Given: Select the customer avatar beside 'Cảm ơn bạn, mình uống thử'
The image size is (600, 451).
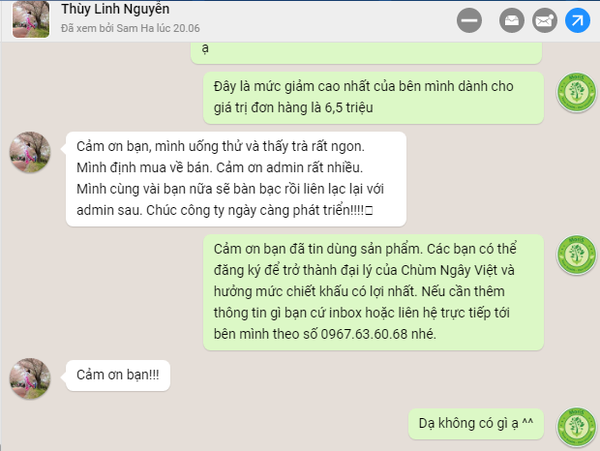Looking at the screenshot, I should coord(30,152).
